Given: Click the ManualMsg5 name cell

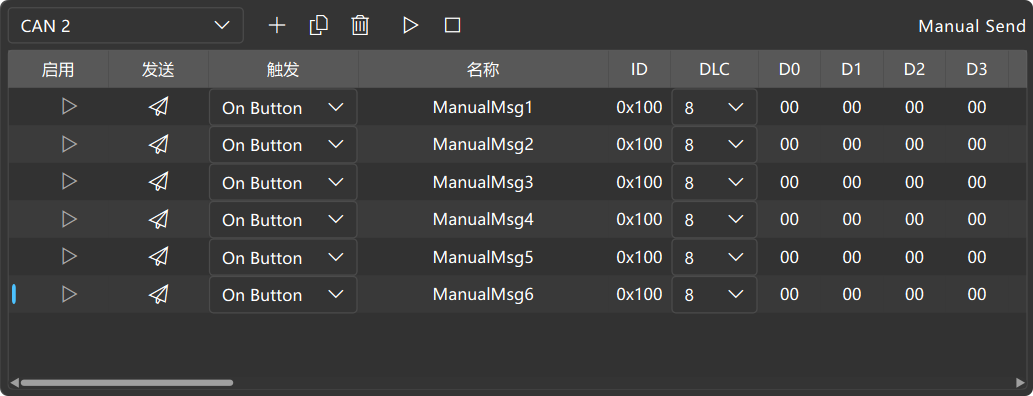Looking at the screenshot, I should tap(483, 257).
